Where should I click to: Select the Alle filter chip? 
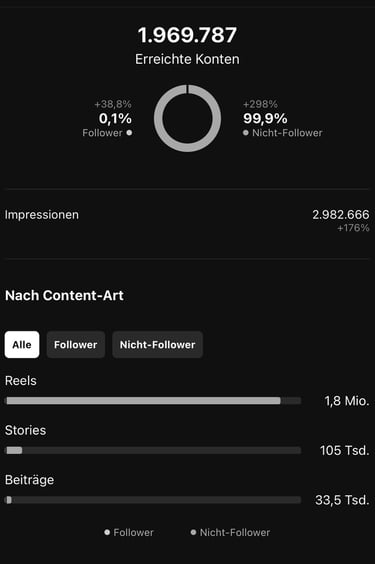tap(22, 345)
